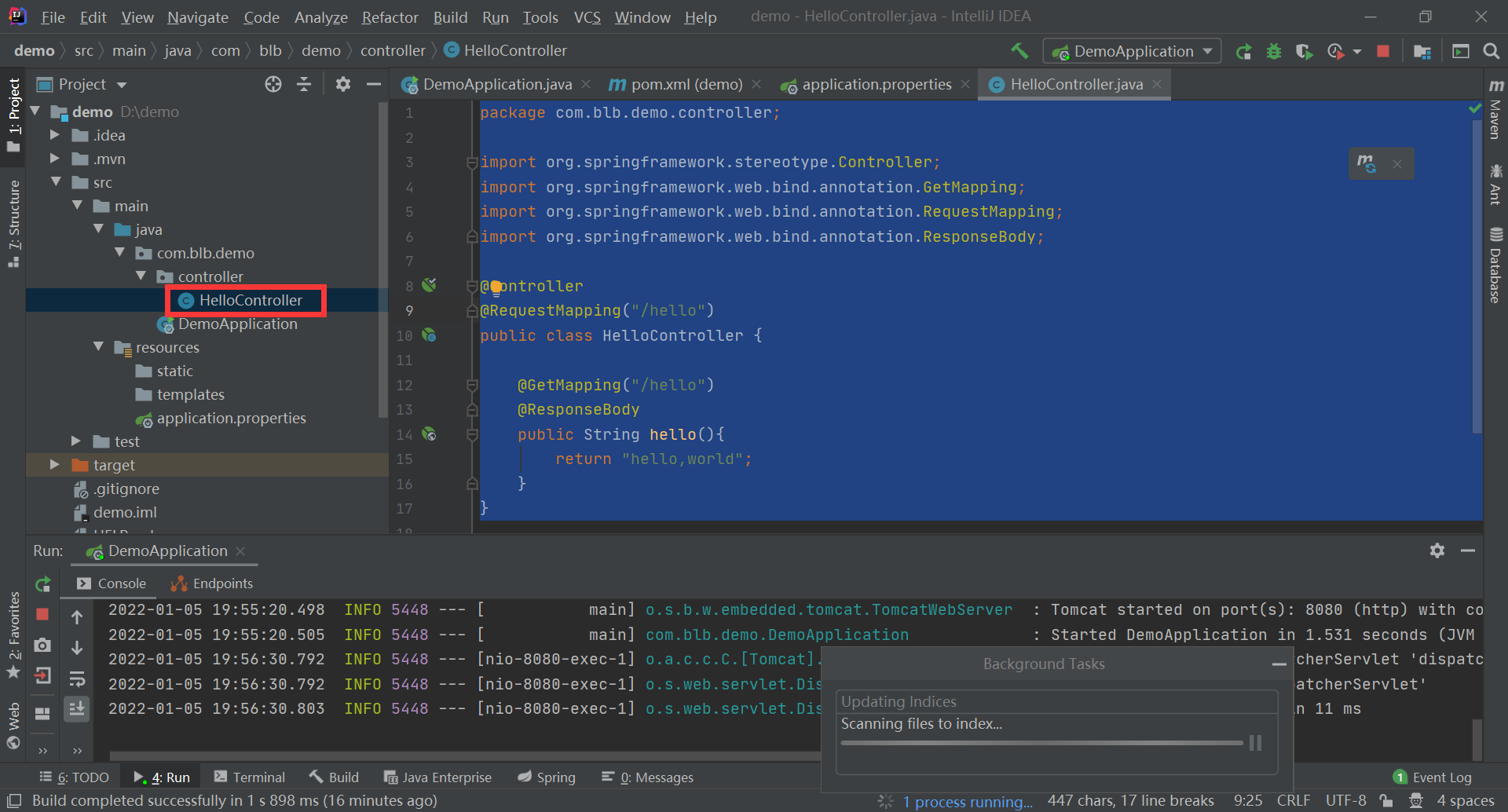Hide the Project panel with minus icon
This screenshot has height=812, width=1508.
[374, 84]
